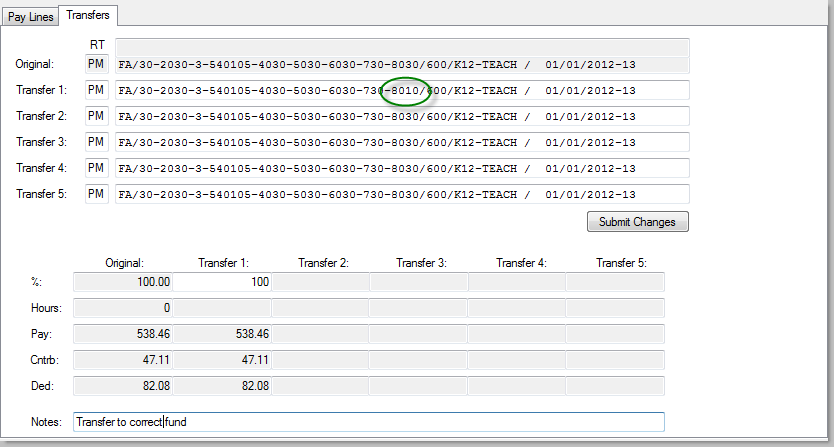Click the Transfer 3 percent field
This screenshot has height=447, width=834.
(418, 283)
